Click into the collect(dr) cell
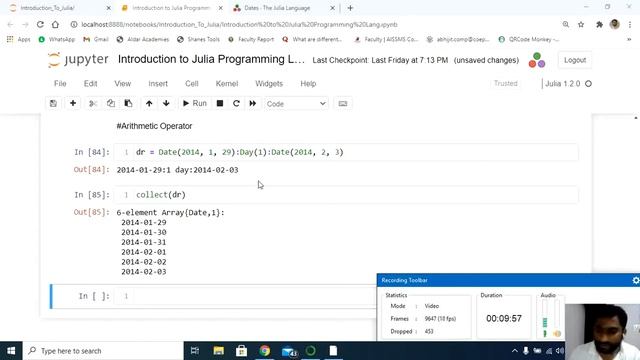Viewport: 640px width, 360px height. point(346,195)
